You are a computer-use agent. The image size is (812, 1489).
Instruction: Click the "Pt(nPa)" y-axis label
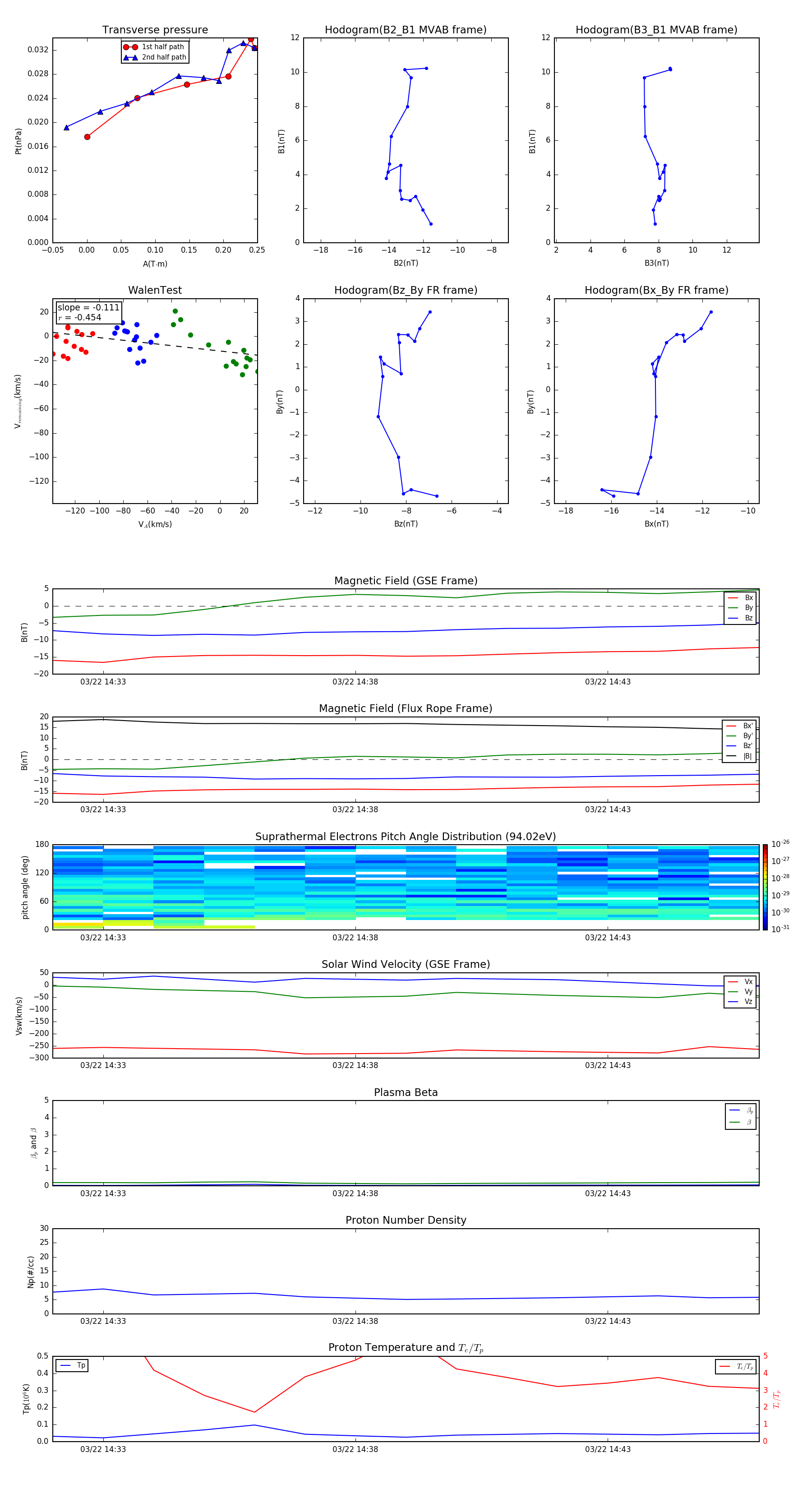coord(18,141)
